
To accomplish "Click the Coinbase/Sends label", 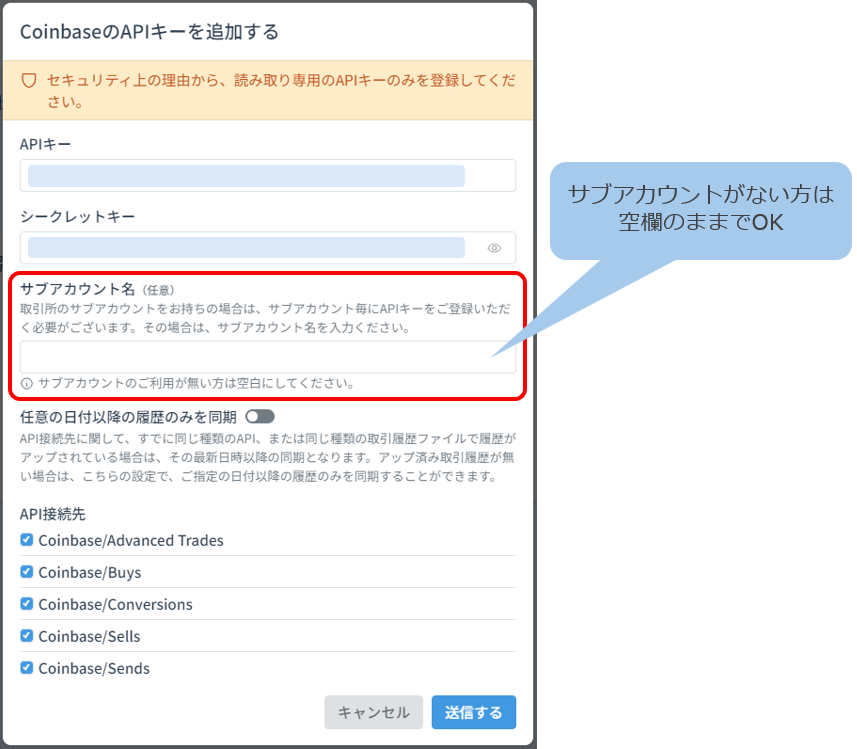I will coord(94,668).
